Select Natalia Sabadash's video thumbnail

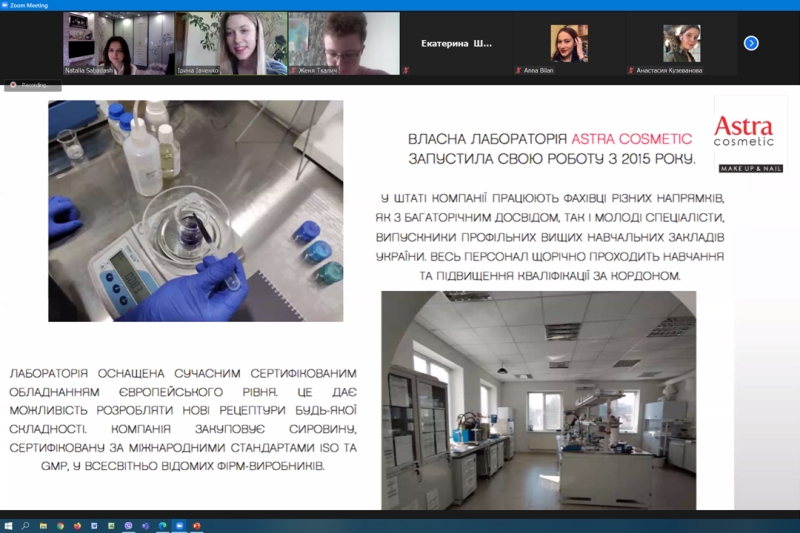(118, 43)
